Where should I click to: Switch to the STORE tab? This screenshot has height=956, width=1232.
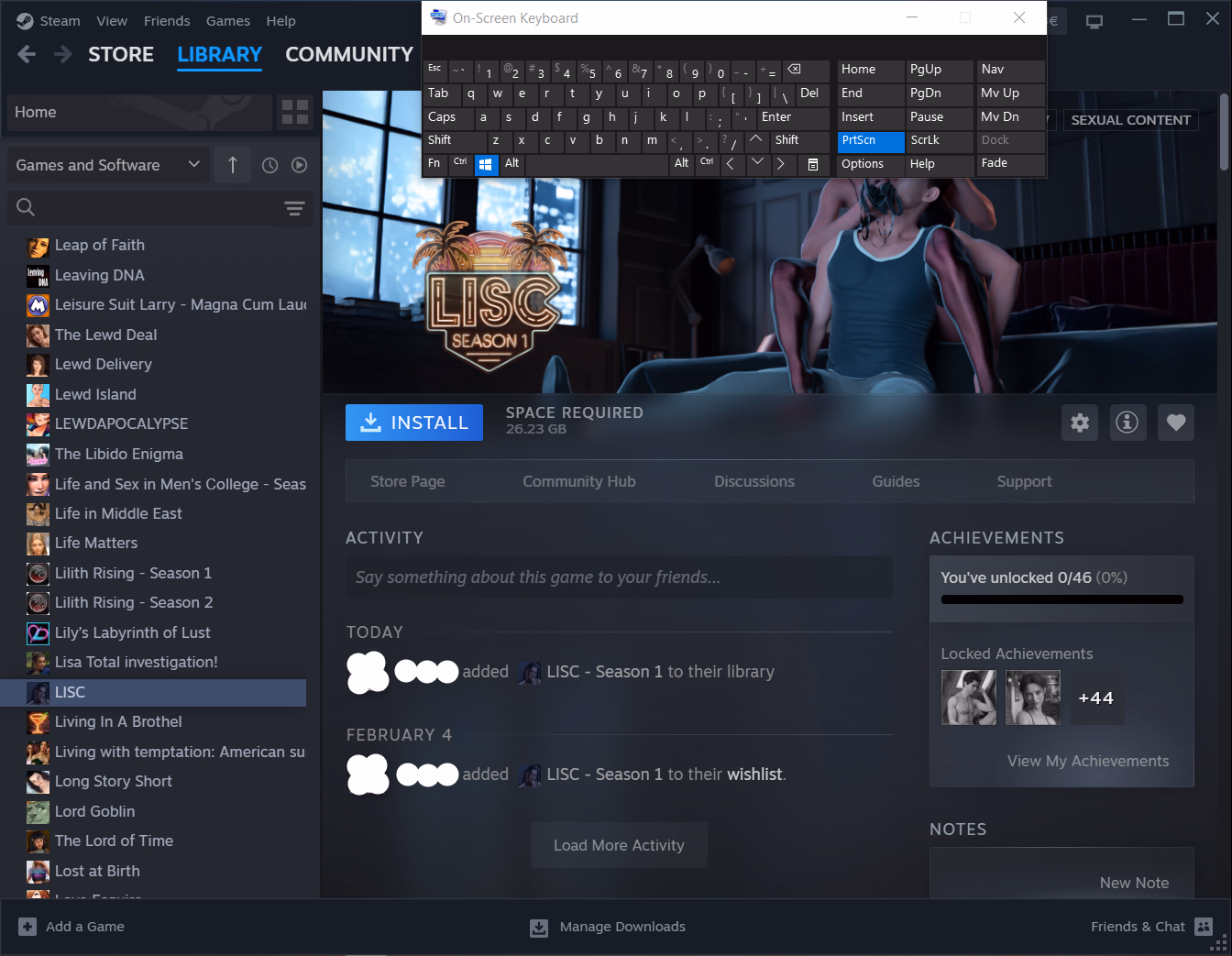[121, 55]
